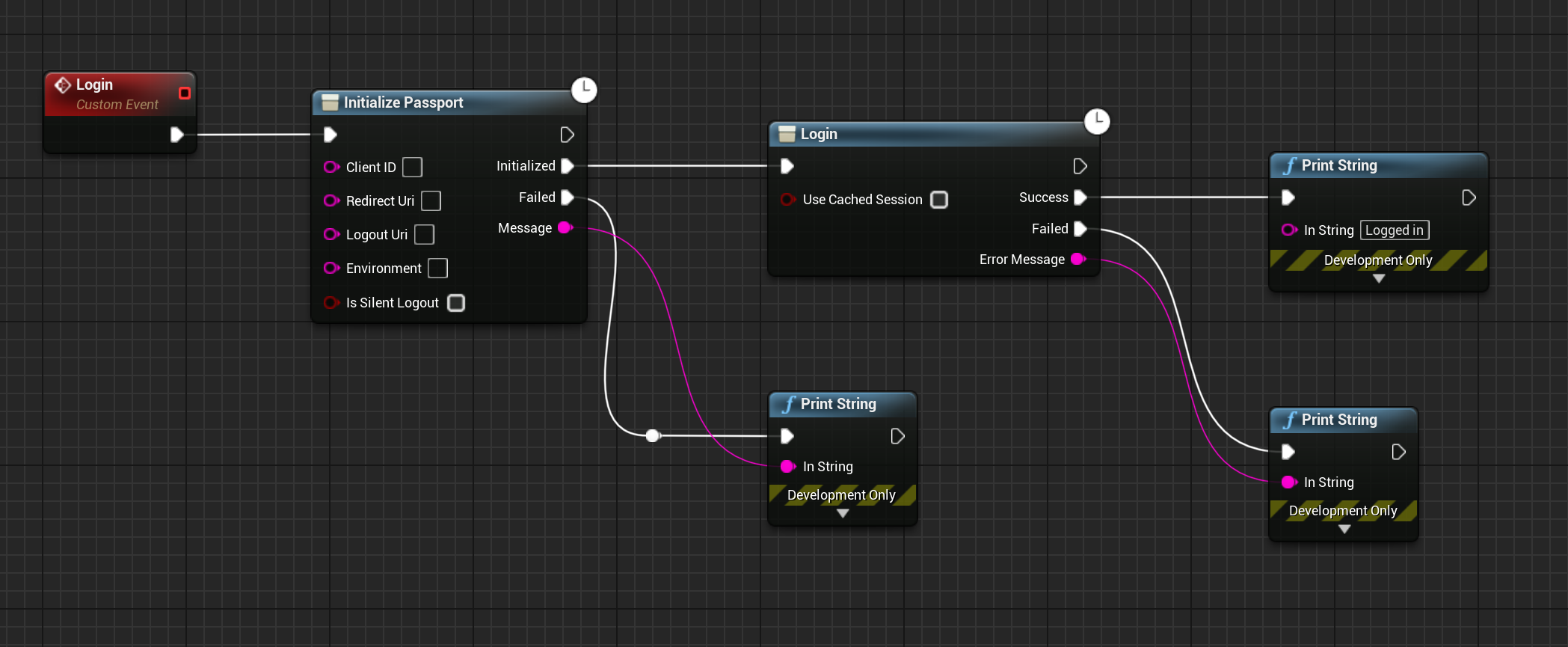Click output exec pin of Logged in Print String
This screenshot has height=647, width=1568.
click(1469, 197)
